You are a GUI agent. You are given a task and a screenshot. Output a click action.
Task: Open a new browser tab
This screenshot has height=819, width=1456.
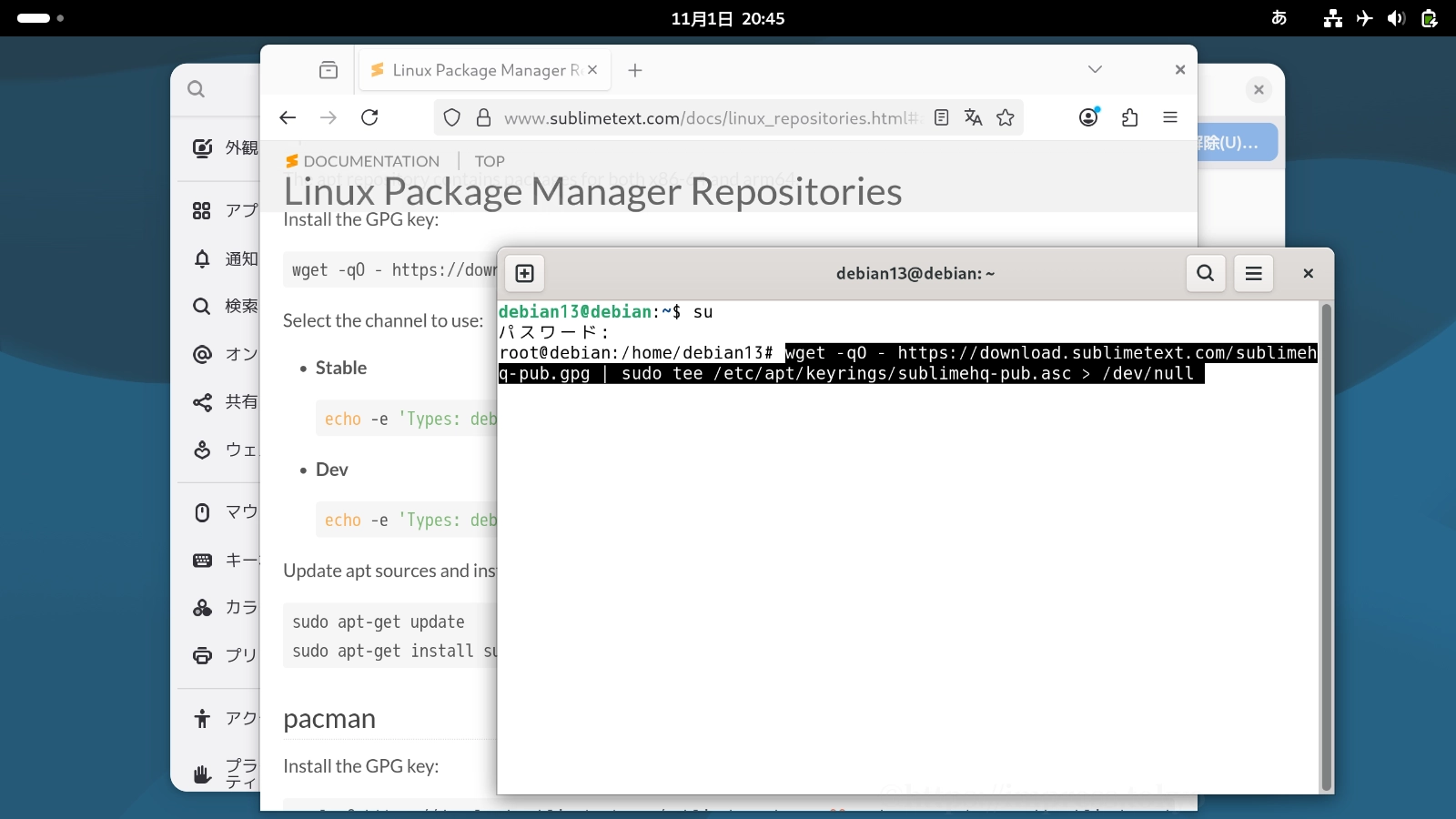635,70
